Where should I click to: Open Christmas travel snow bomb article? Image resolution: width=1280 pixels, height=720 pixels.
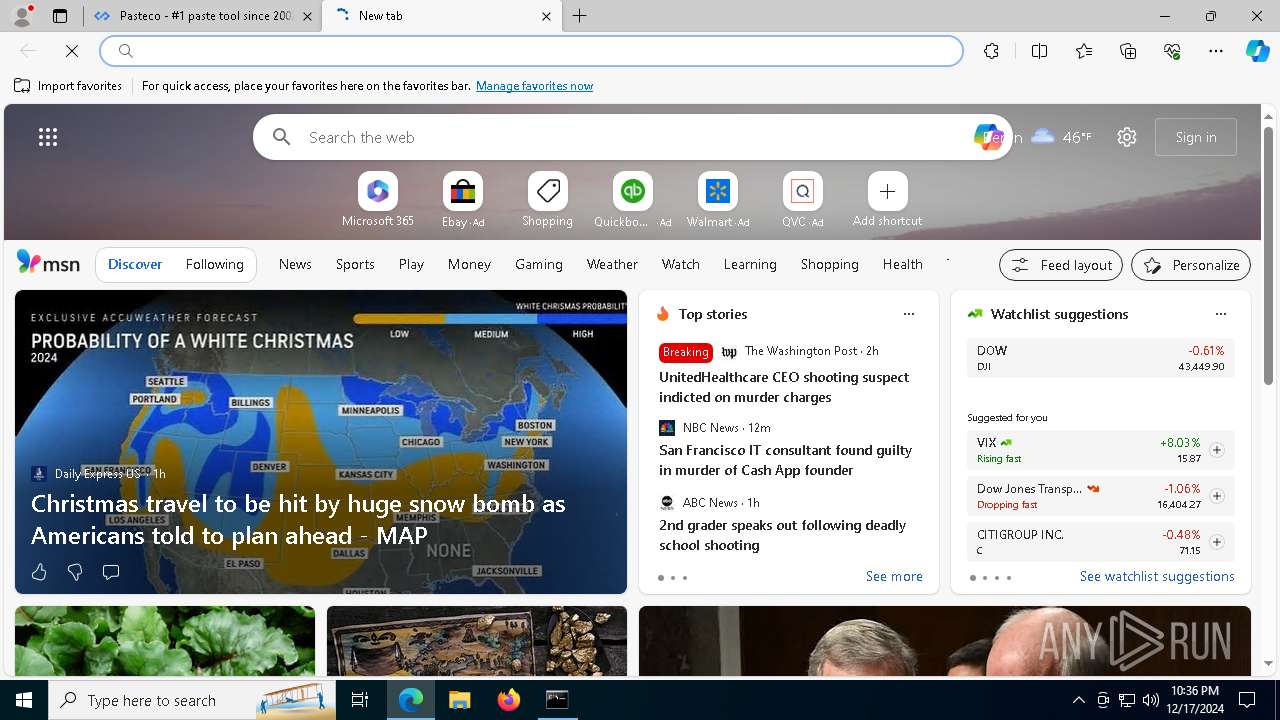click(298, 519)
